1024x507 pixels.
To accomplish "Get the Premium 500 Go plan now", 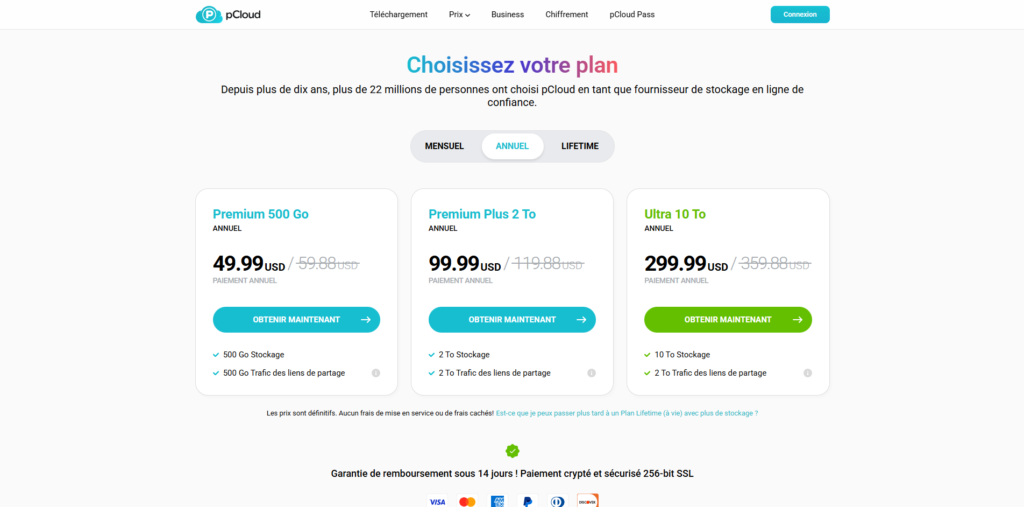I will (x=296, y=320).
